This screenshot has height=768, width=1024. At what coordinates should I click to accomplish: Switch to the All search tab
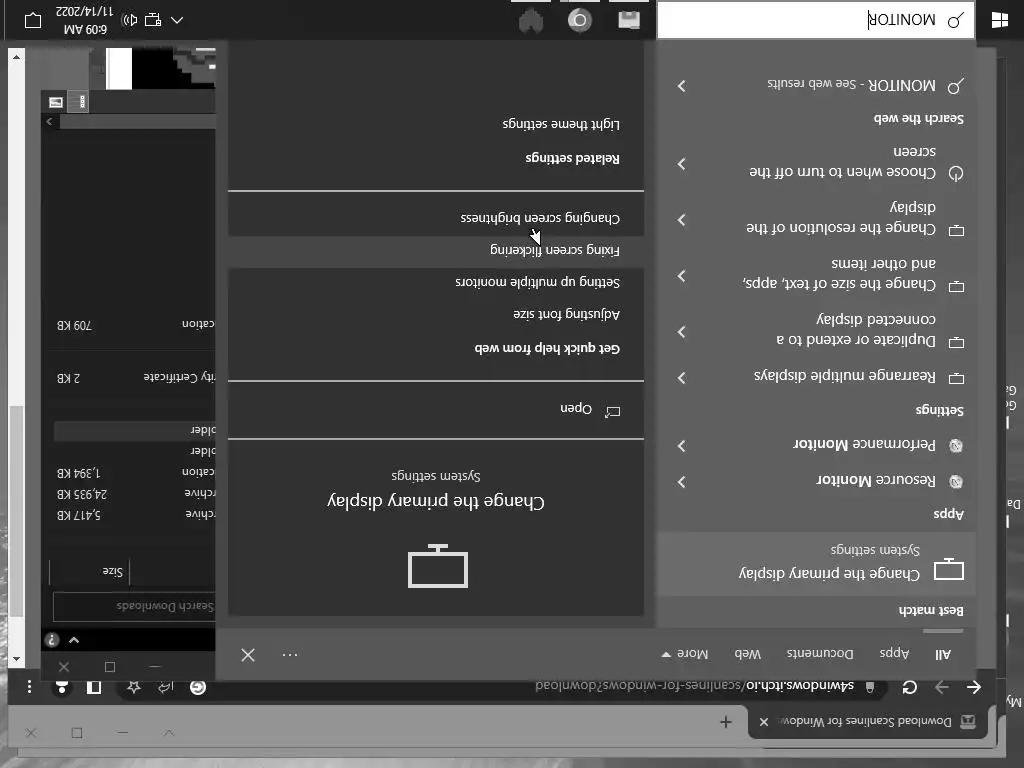tap(942, 654)
